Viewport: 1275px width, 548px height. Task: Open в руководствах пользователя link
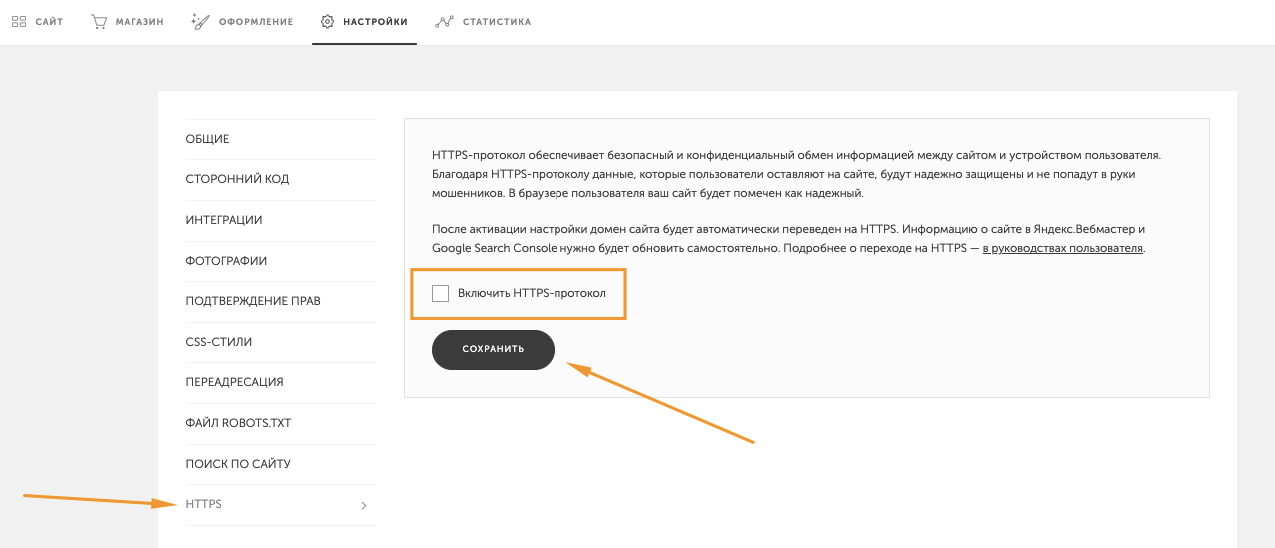tap(1062, 248)
